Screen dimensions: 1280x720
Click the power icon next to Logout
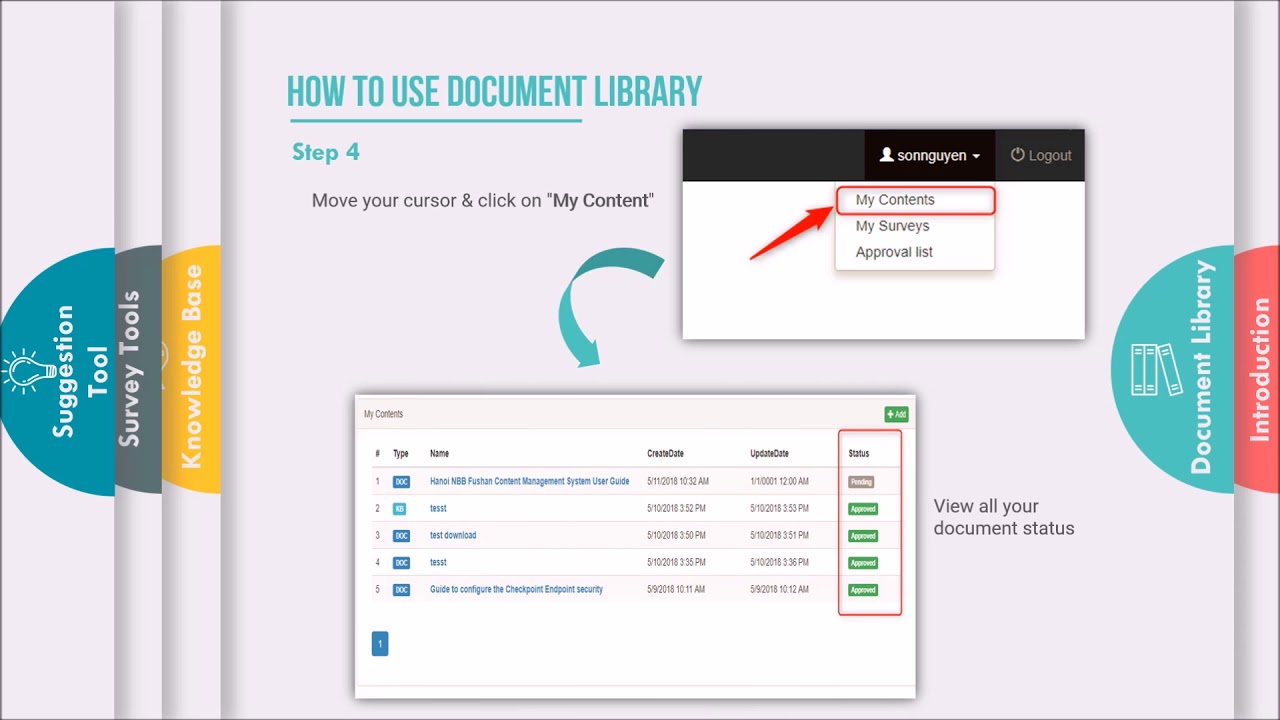tap(1018, 155)
